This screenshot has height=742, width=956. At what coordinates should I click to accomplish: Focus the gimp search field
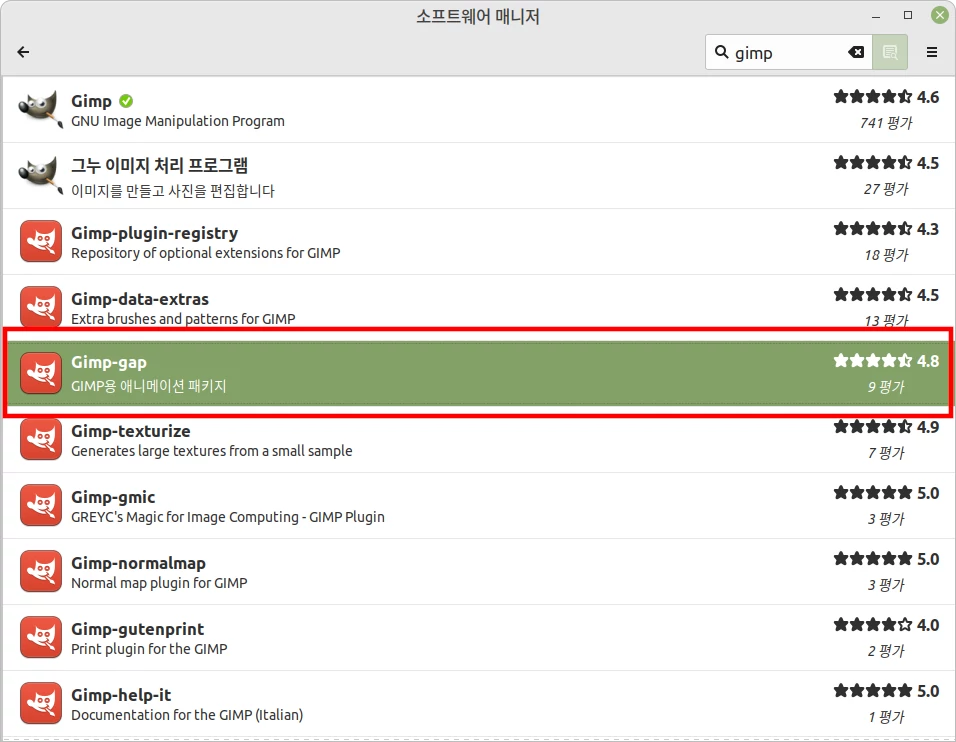pyautogui.click(x=789, y=52)
